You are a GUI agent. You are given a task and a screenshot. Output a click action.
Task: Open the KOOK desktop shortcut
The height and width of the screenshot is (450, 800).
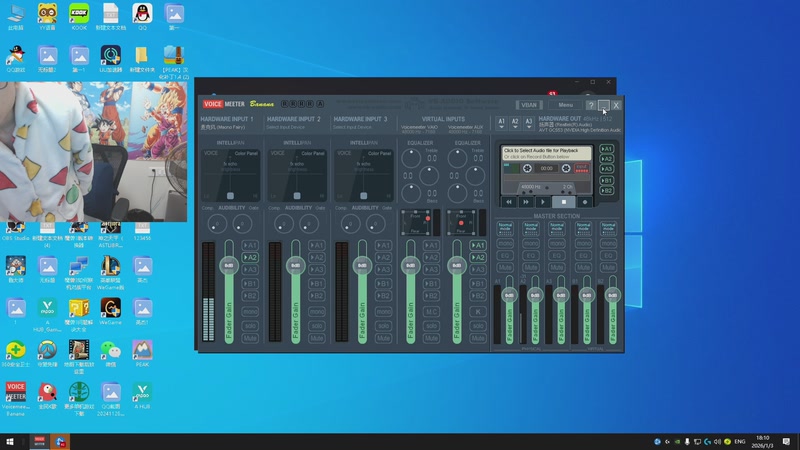[x=79, y=17]
